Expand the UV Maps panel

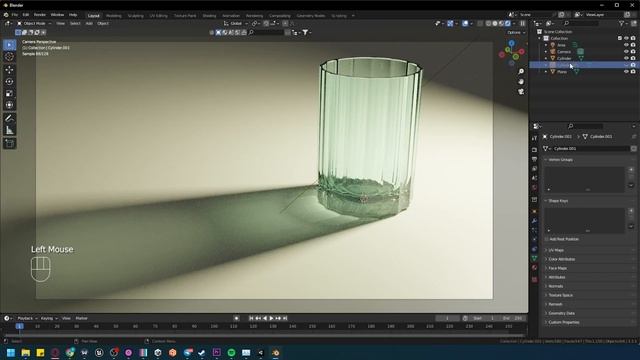pyautogui.click(x=546, y=250)
